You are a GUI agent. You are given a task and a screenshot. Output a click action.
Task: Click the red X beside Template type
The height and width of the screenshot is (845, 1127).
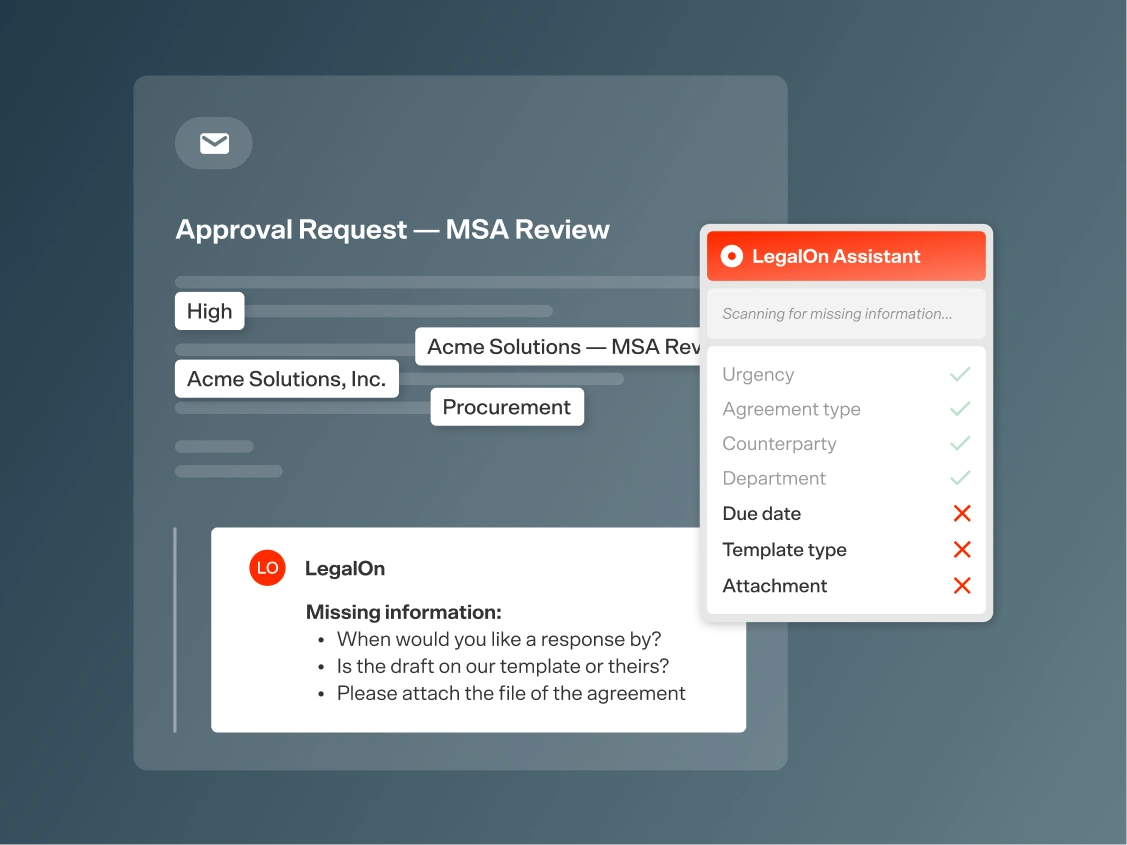pyautogui.click(x=962, y=550)
